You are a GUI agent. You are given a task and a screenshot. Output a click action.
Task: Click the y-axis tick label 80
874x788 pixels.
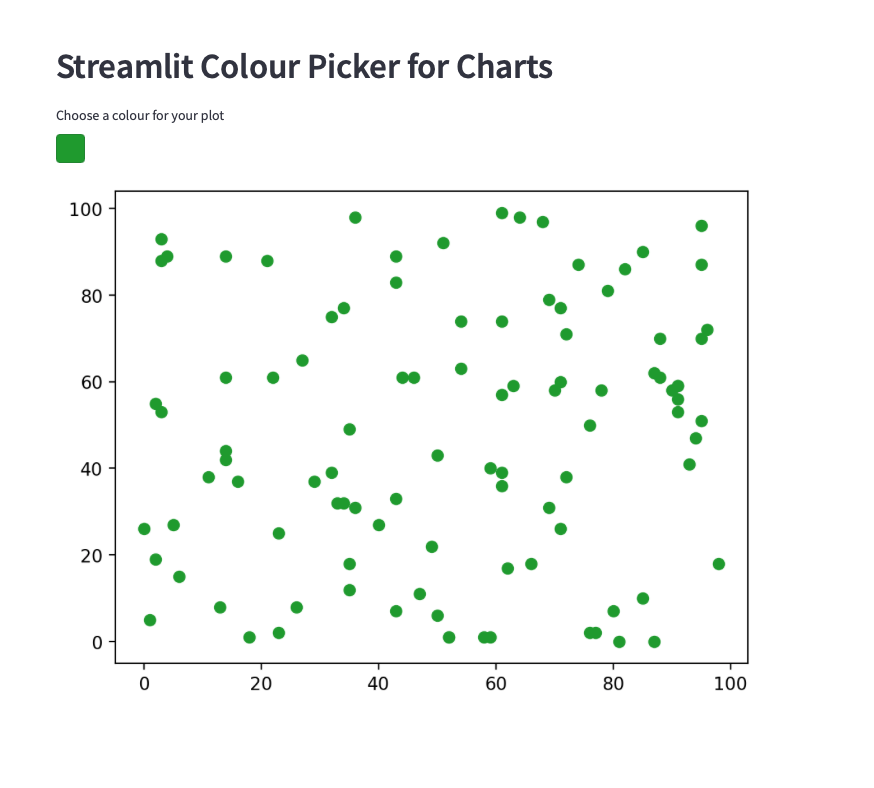[x=93, y=296]
